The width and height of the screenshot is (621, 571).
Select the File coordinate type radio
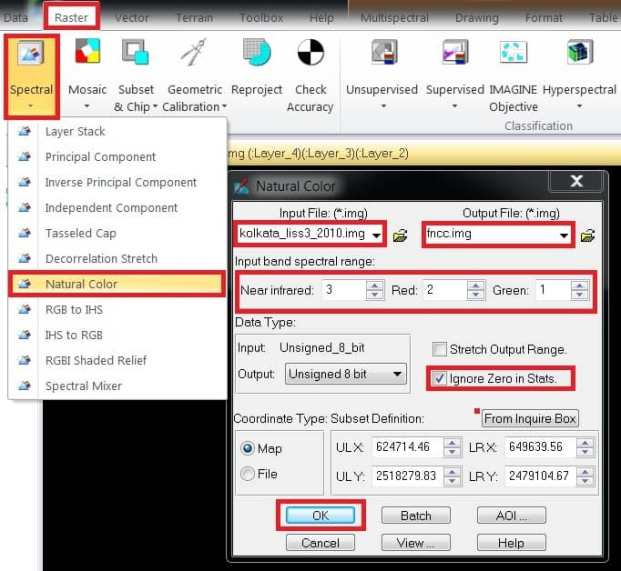[248, 474]
